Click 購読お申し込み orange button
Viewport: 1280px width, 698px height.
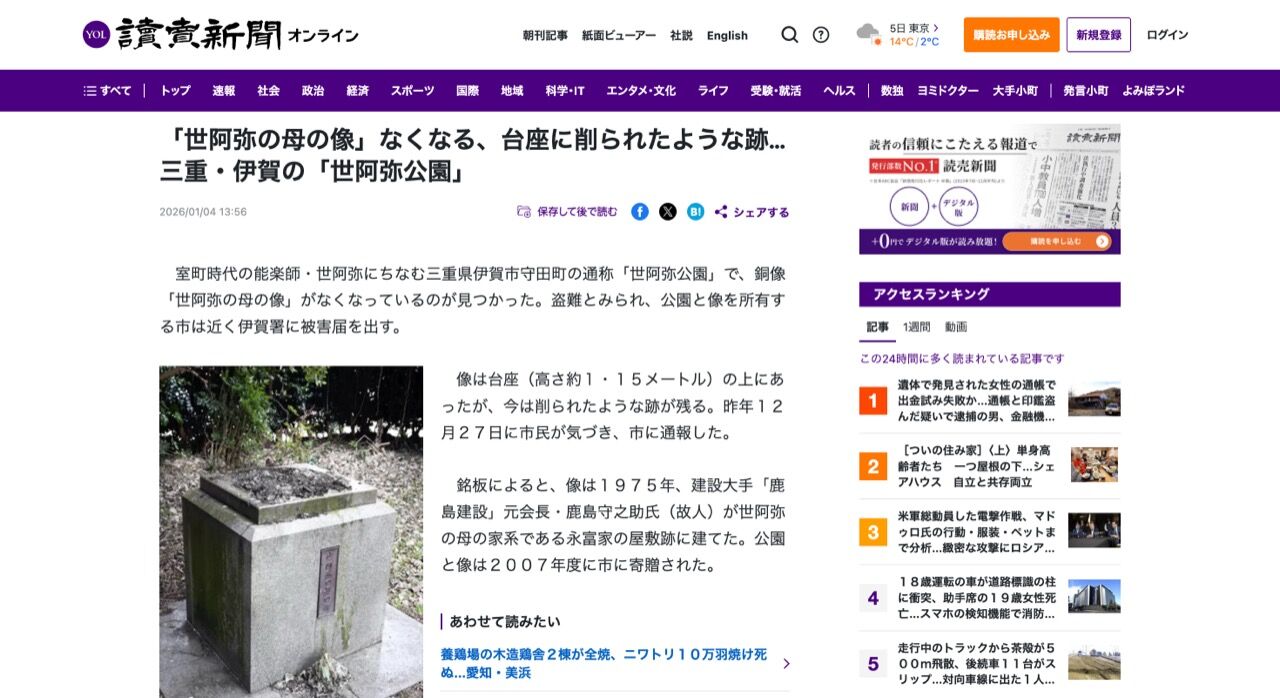pyautogui.click(x=1011, y=35)
